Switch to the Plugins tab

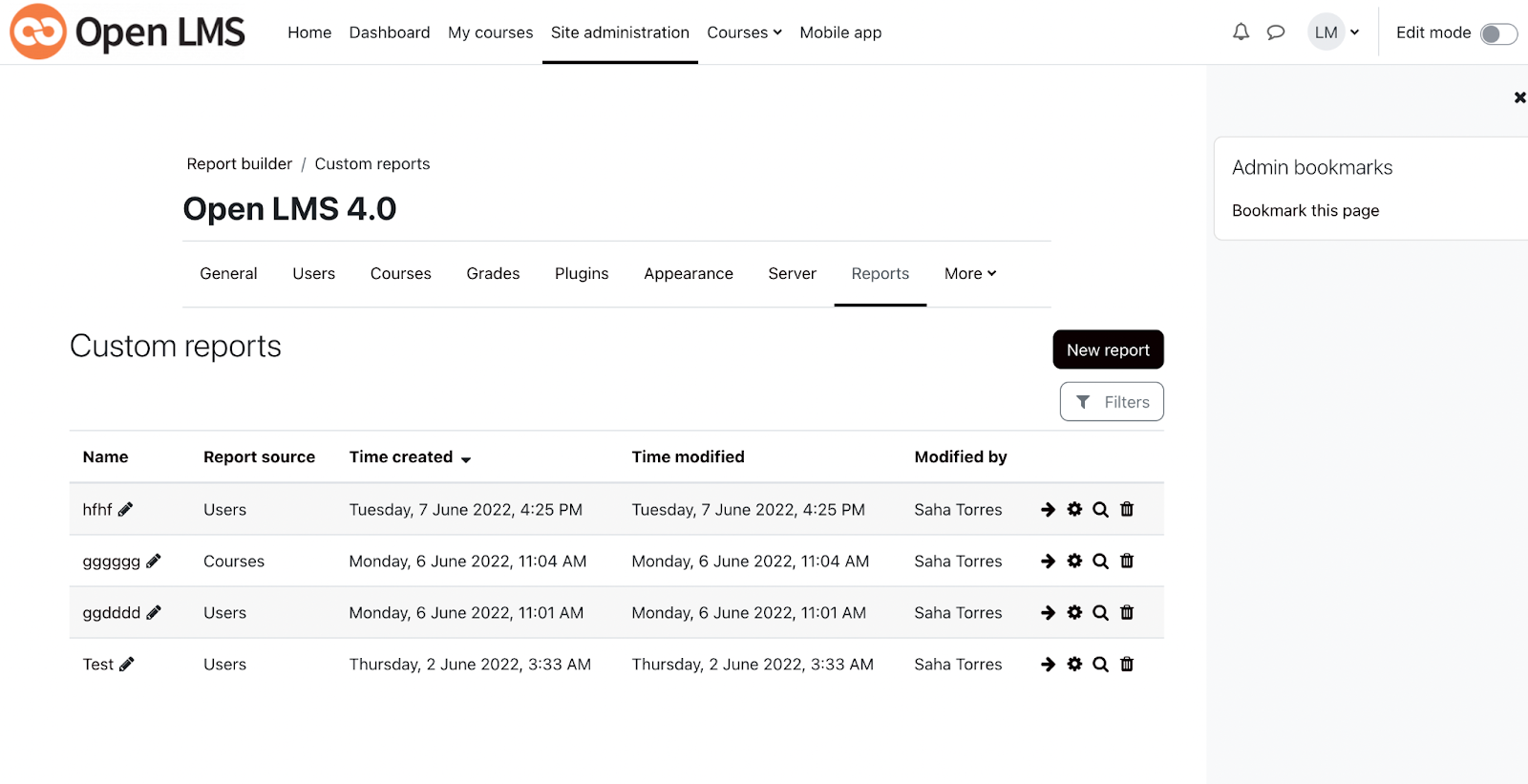582,274
